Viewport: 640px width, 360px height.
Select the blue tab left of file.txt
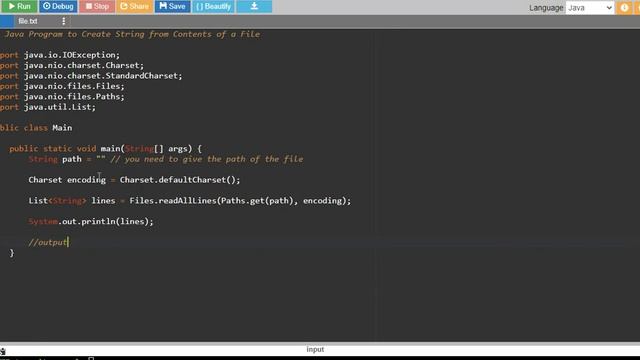coord(7,21)
